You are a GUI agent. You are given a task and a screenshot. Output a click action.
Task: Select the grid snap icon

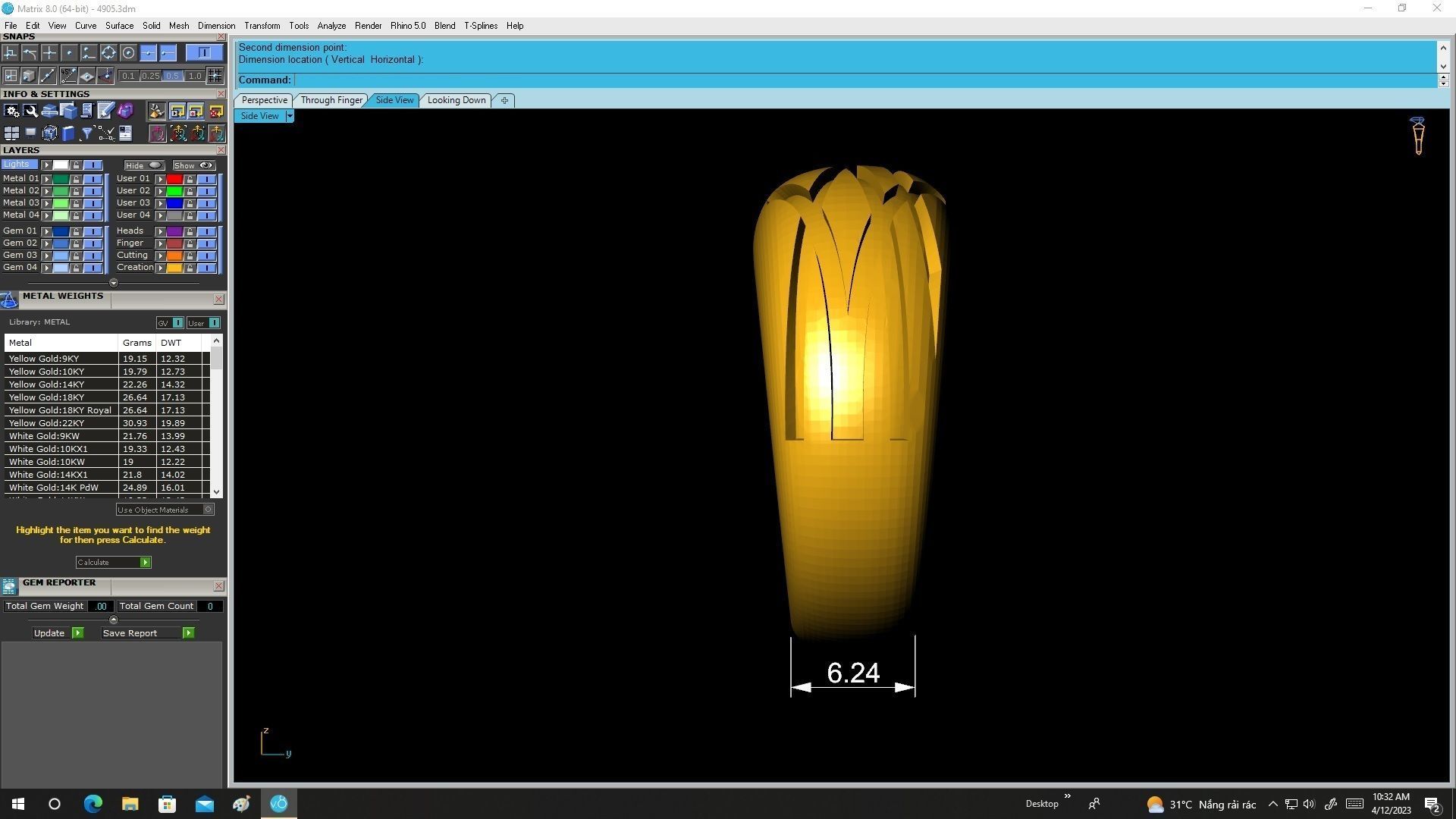pos(11,76)
